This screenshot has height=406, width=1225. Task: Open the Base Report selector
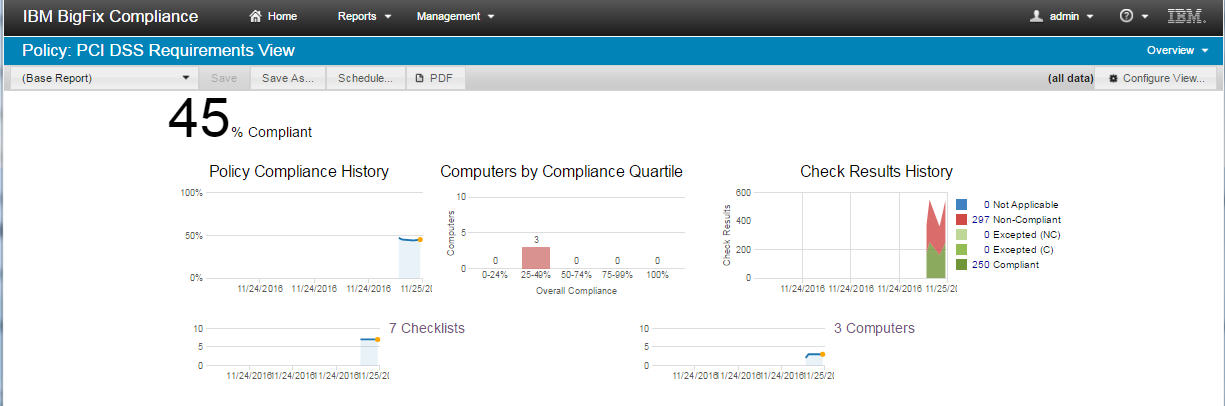coord(105,78)
